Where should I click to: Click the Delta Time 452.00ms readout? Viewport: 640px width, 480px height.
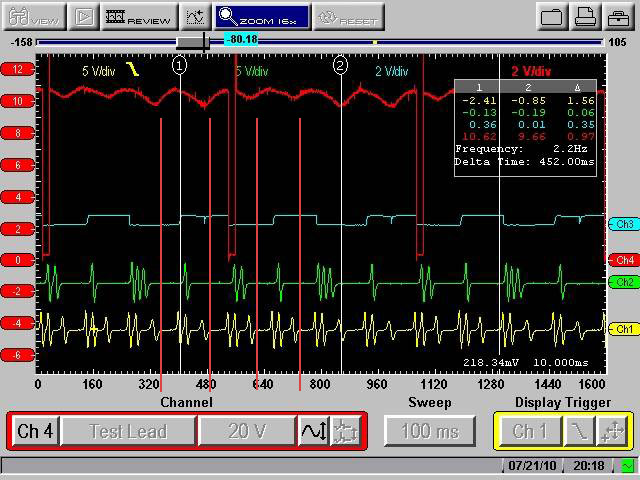click(x=524, y=162)
